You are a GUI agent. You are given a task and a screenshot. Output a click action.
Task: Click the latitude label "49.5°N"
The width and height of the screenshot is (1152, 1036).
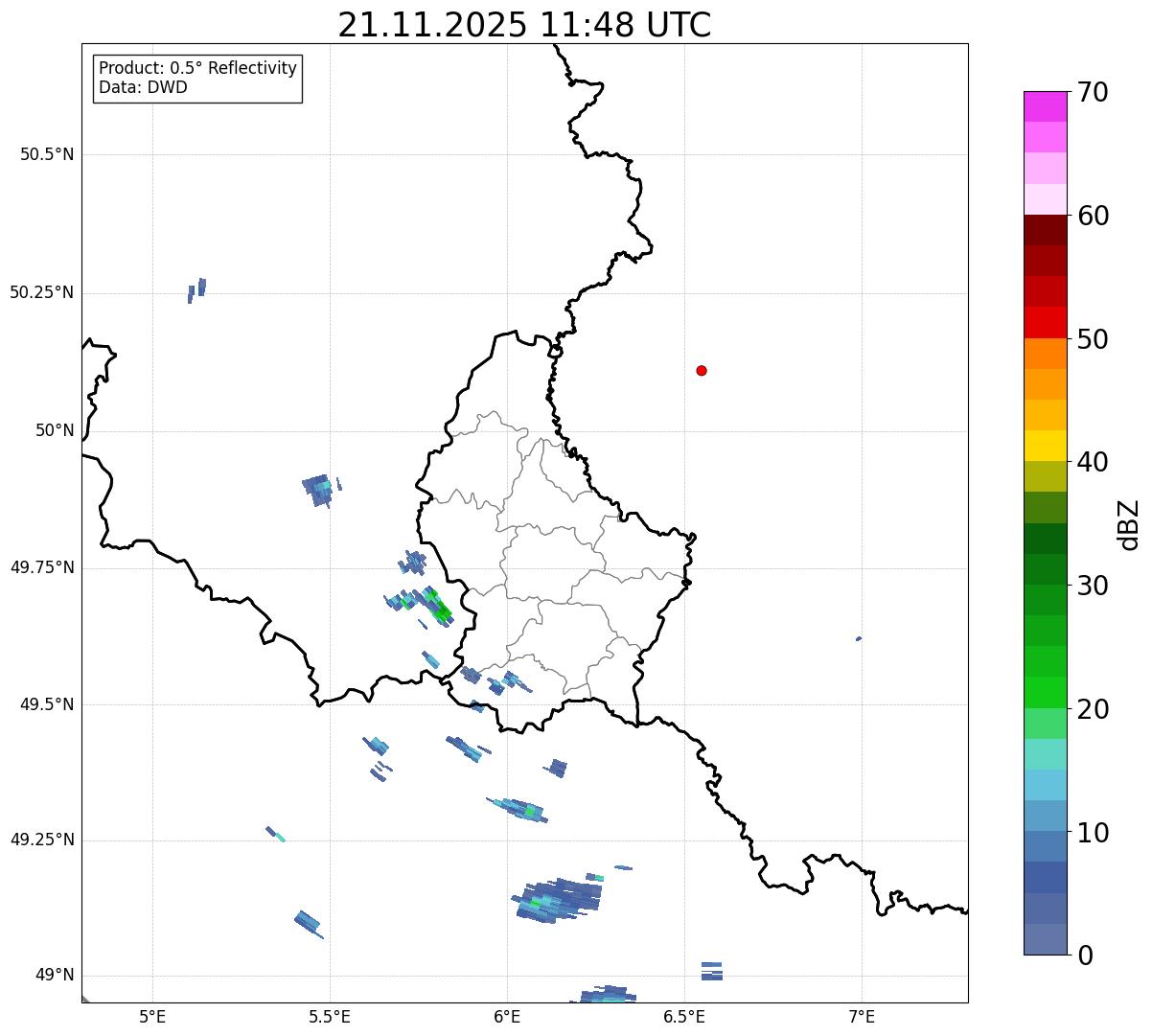tap(47, 704)
